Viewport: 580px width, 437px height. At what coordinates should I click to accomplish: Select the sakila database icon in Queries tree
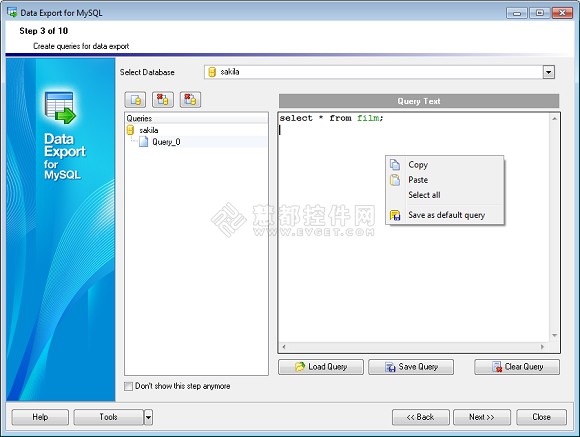coord(130,130)
